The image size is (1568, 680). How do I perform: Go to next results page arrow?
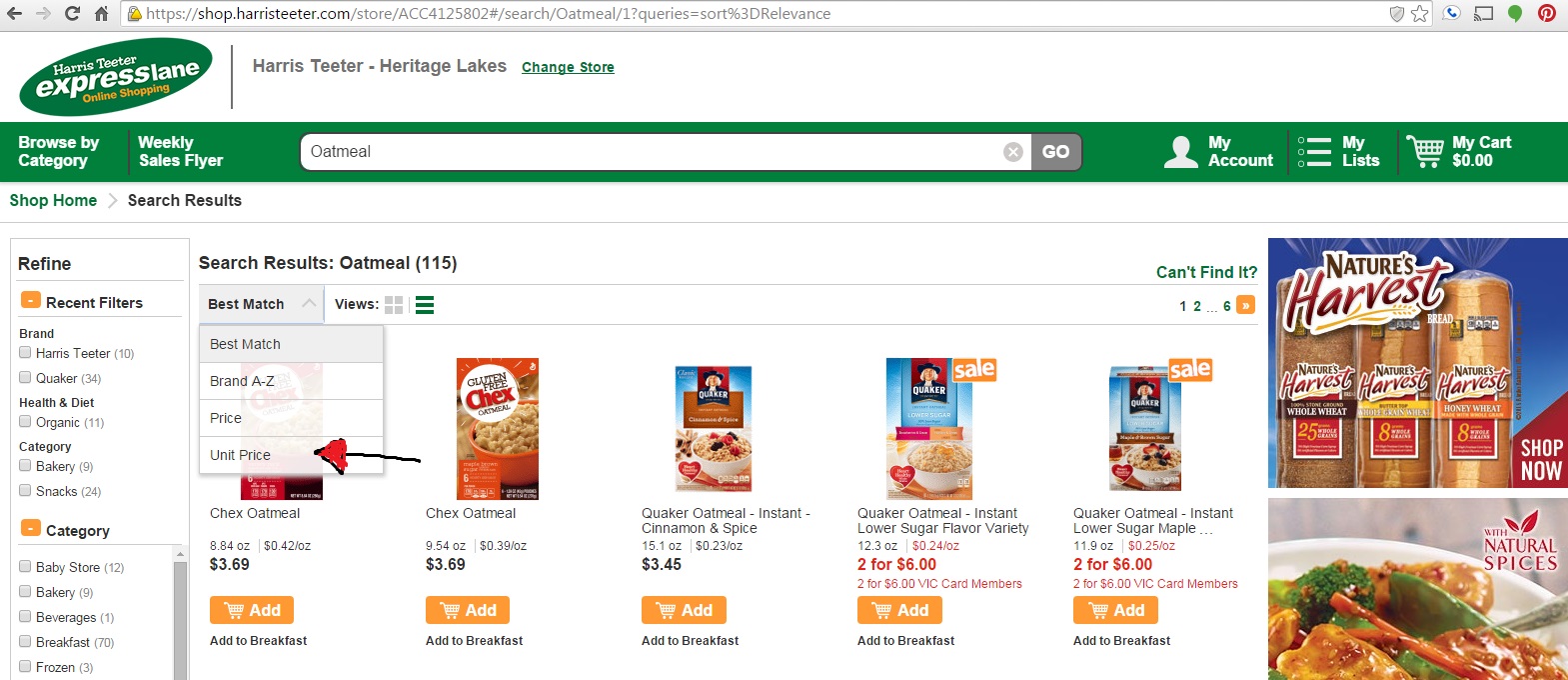[1245, 305]
